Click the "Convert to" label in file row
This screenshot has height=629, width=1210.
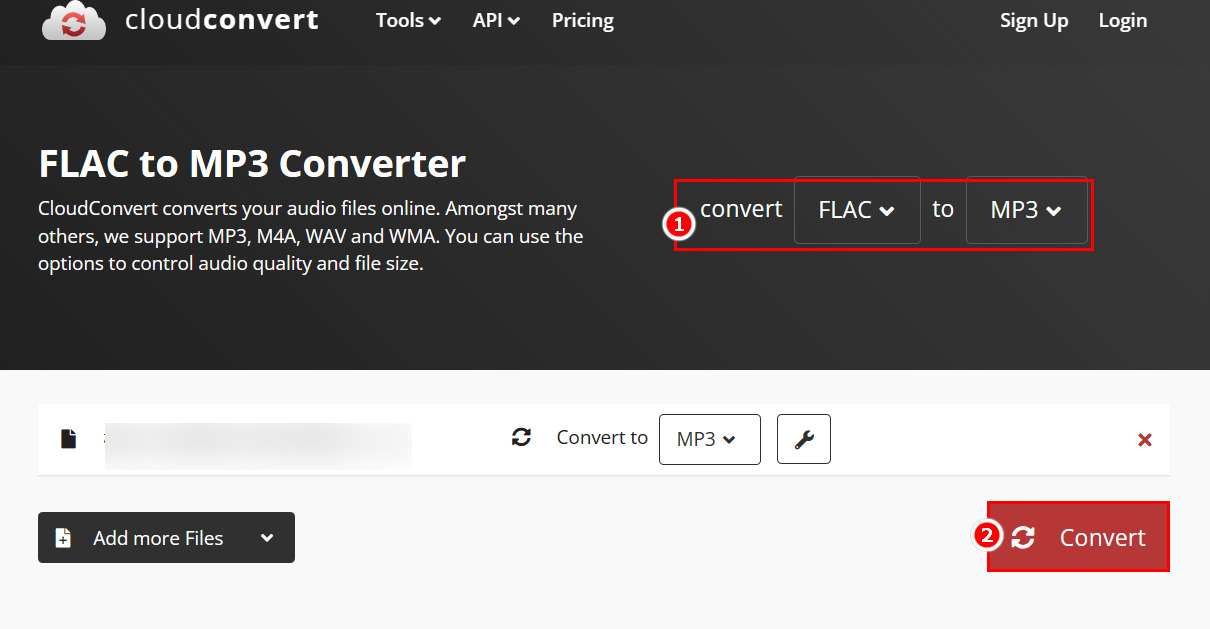tap(602, 438)
